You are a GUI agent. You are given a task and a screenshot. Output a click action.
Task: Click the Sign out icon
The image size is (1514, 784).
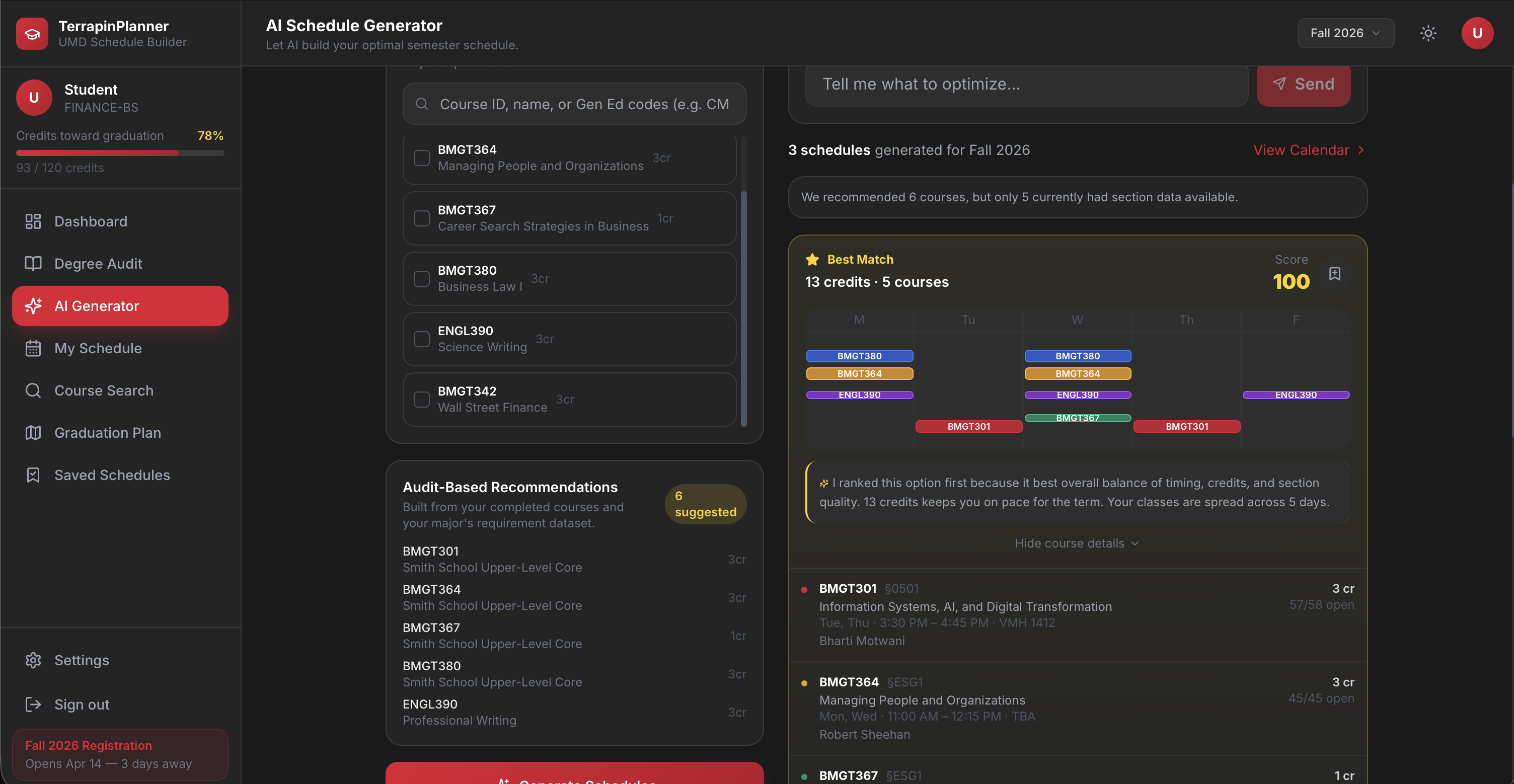click(x=33, y=704)
